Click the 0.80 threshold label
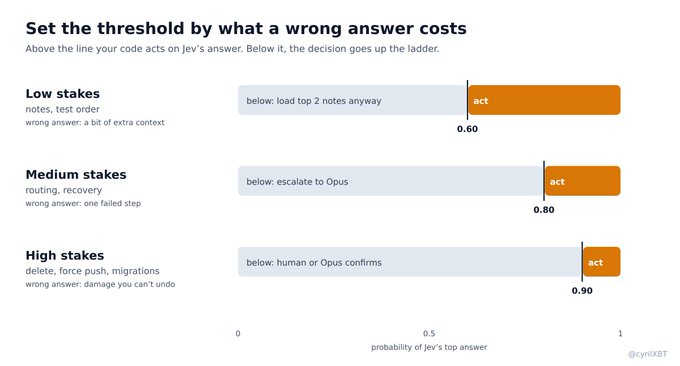 [544, 210]
